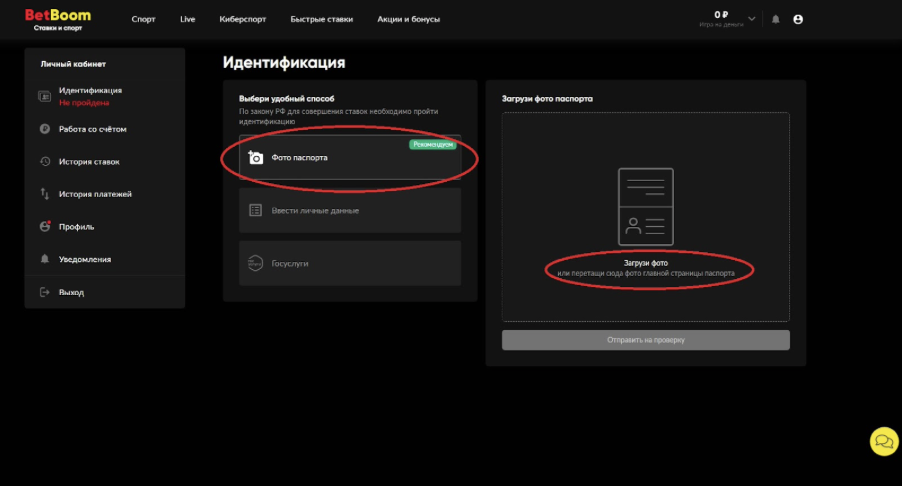Open Акции и бонусы page

coord(408,19)
